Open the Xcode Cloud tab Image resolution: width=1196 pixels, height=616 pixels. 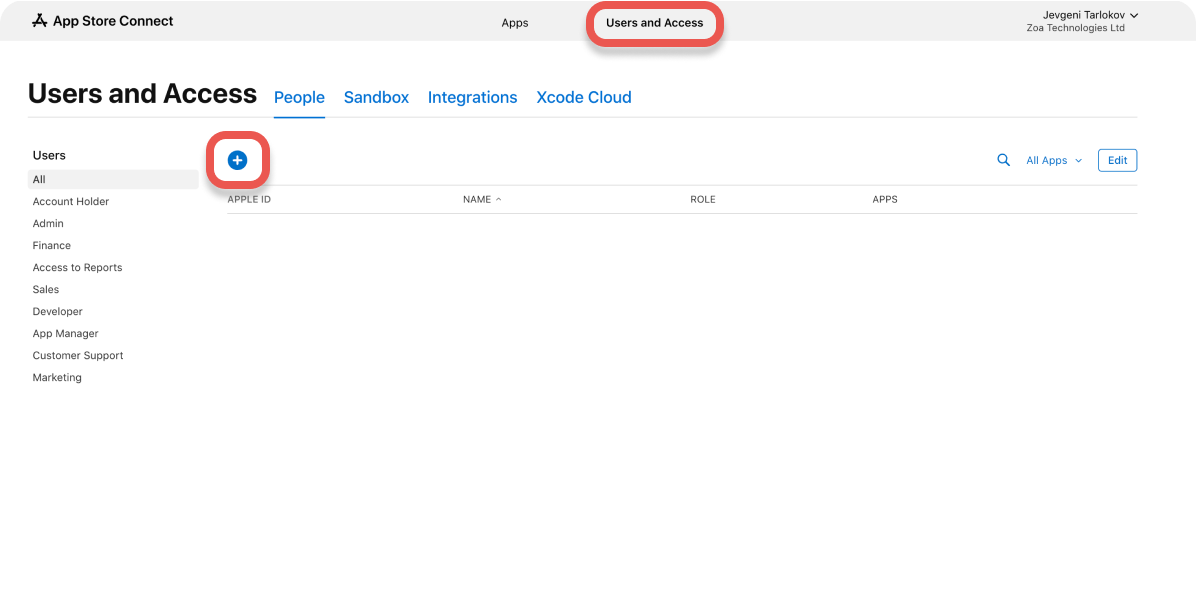coord(584,98)
